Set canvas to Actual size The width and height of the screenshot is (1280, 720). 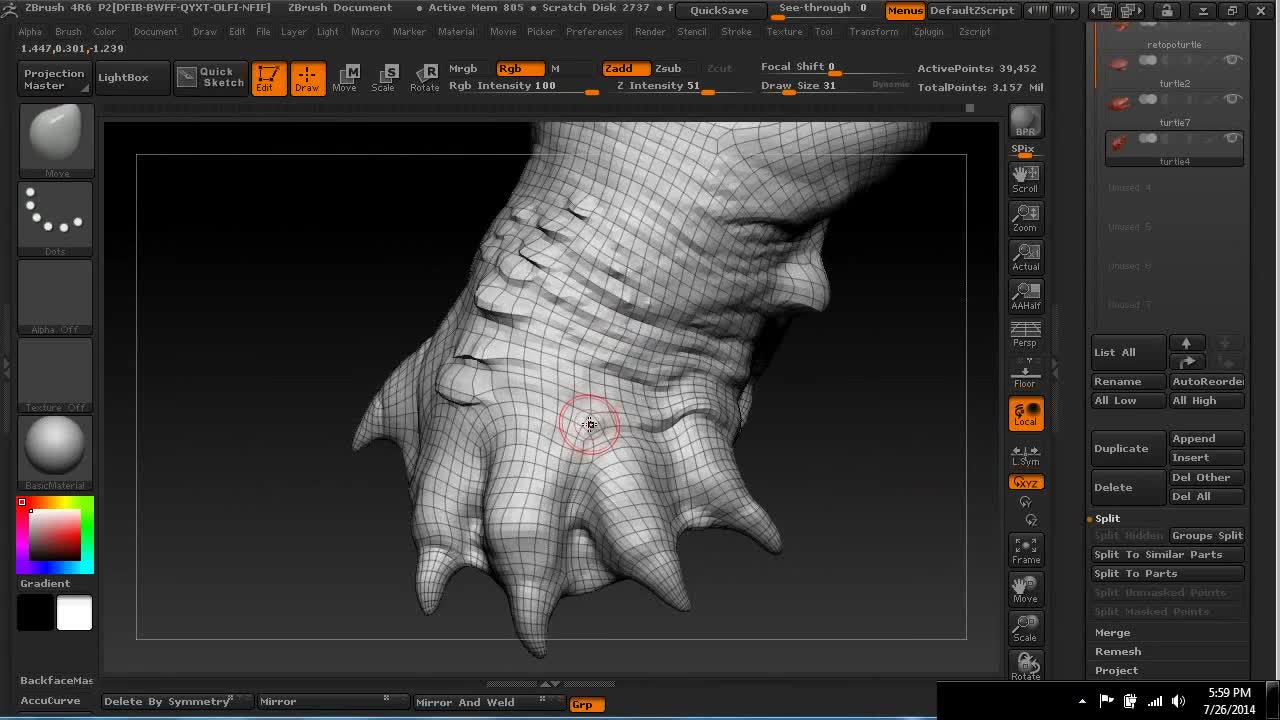1025,256
